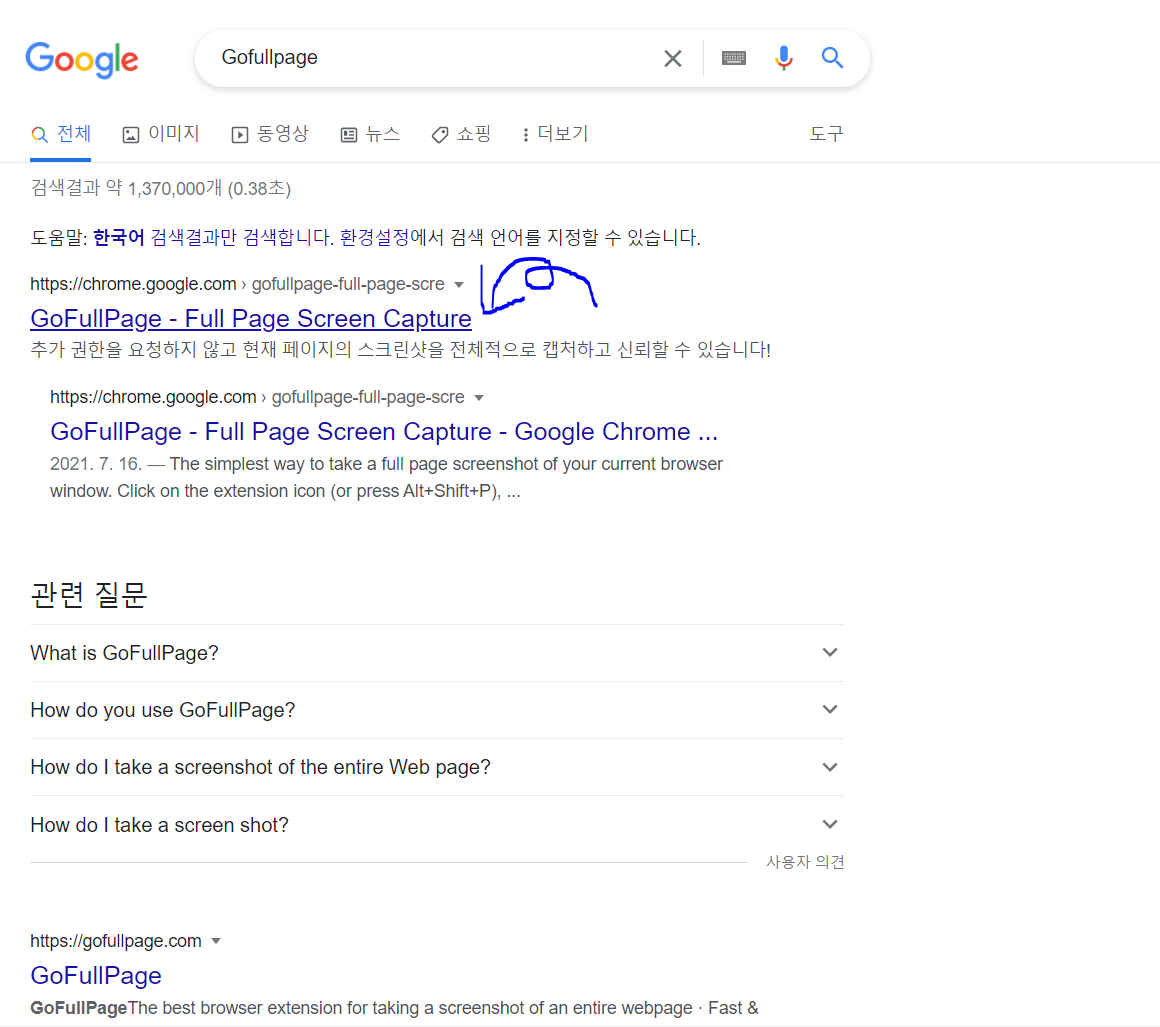Click the https://gofullpage.com URL text
The width and height of the screenshot is (1160, 1027).
click(116, 941)
